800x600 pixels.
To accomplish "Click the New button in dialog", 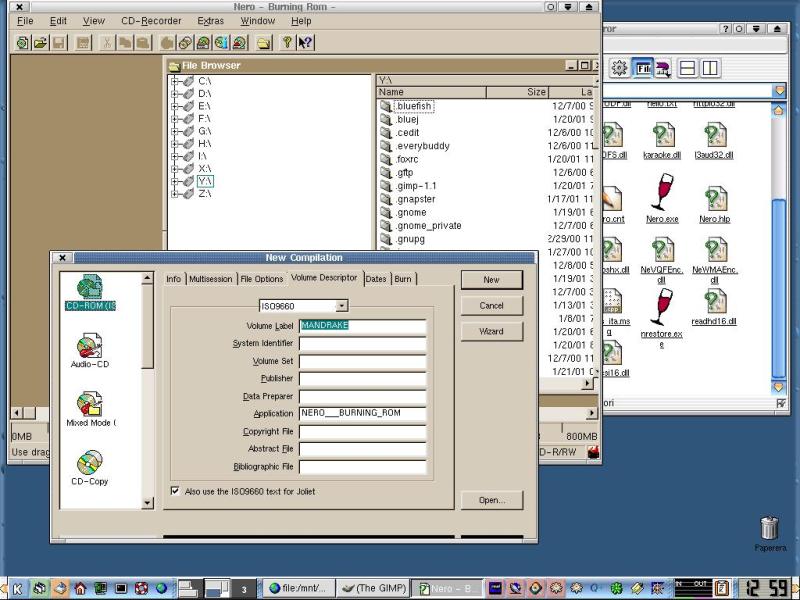I will [x=492, y=280].
